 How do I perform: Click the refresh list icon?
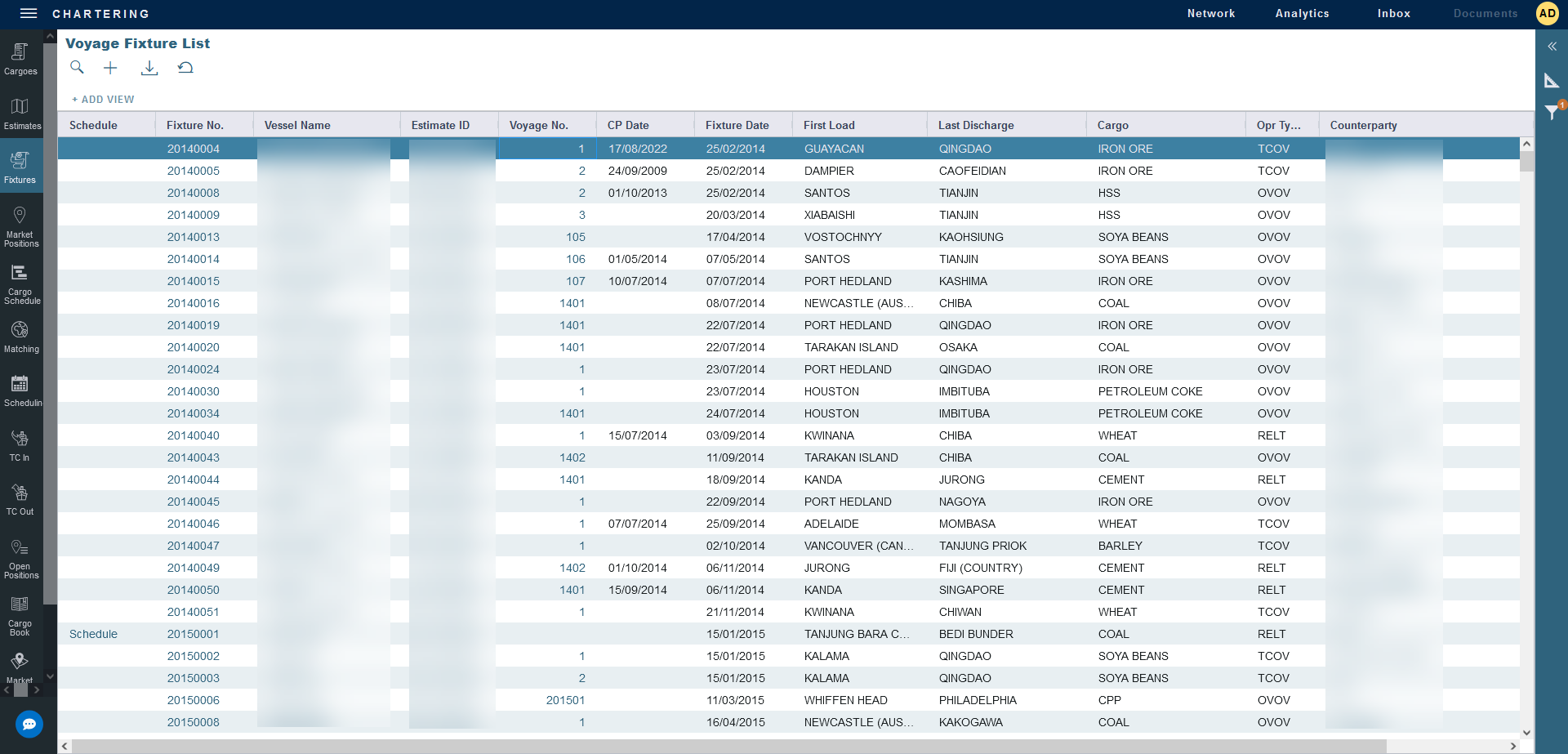[185, 68]
